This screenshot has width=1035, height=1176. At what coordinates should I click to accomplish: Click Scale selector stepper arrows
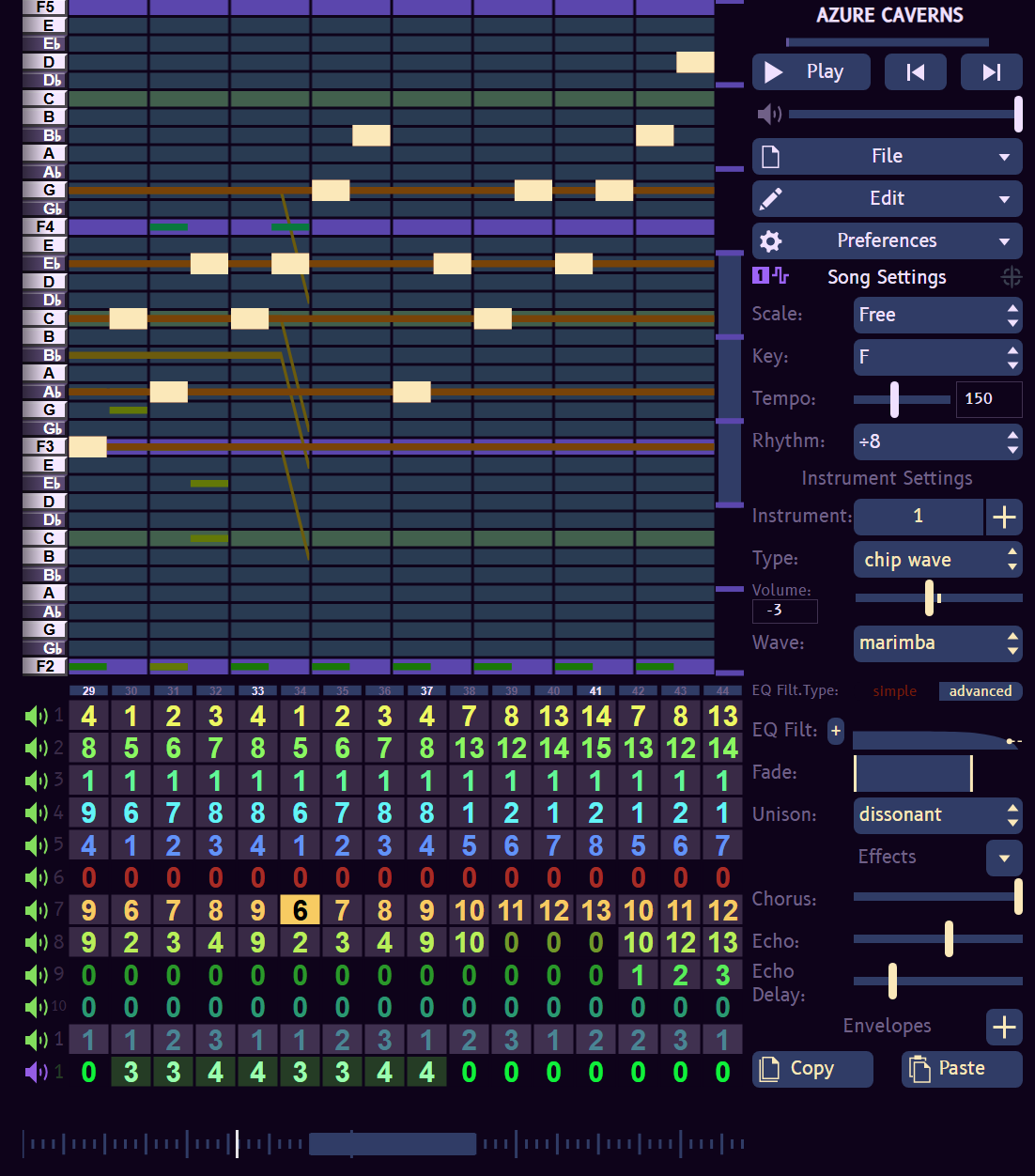point(1012,316)
